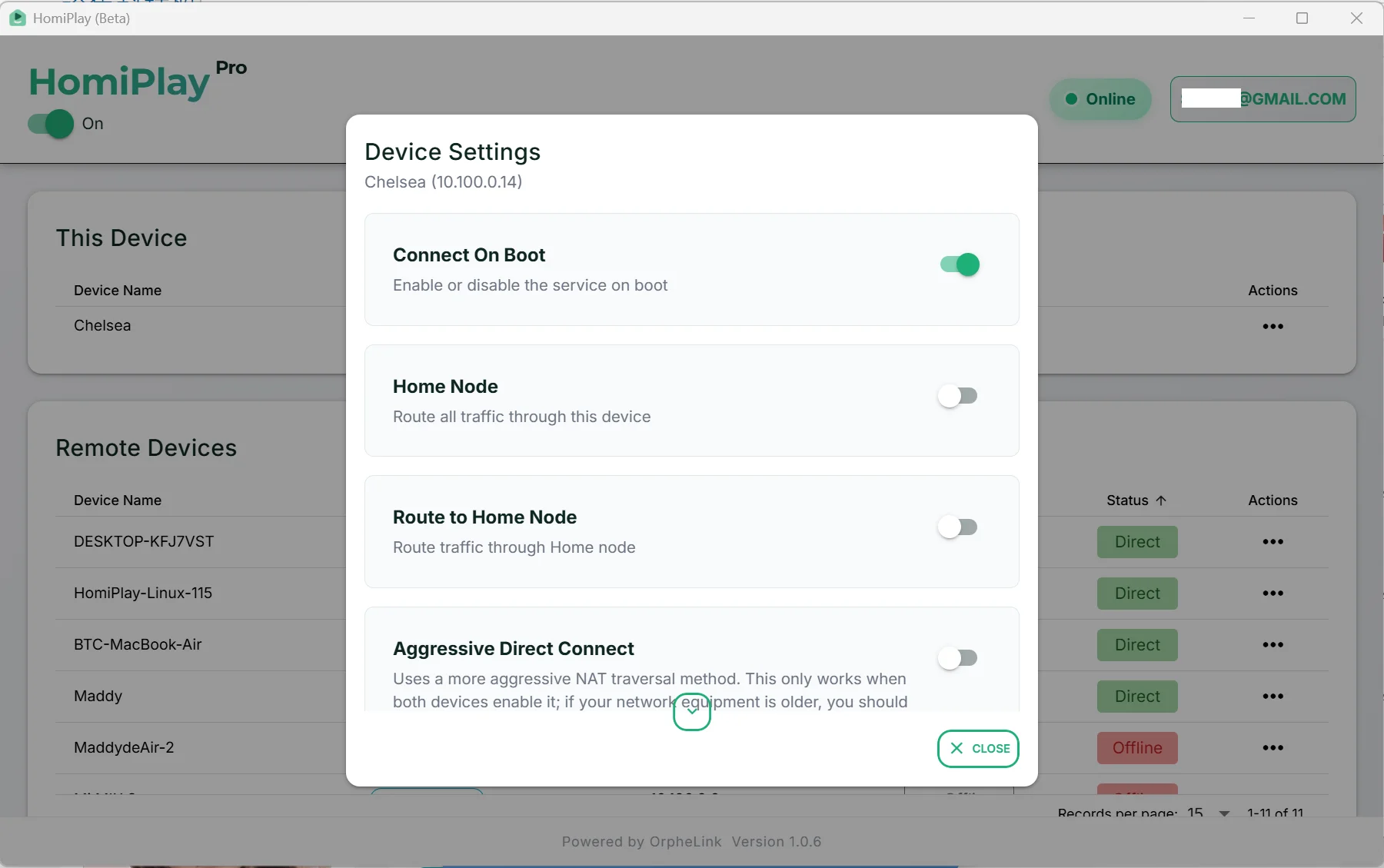Open the records per page dropdown
1384x868 pixels.
(1209, 813)
